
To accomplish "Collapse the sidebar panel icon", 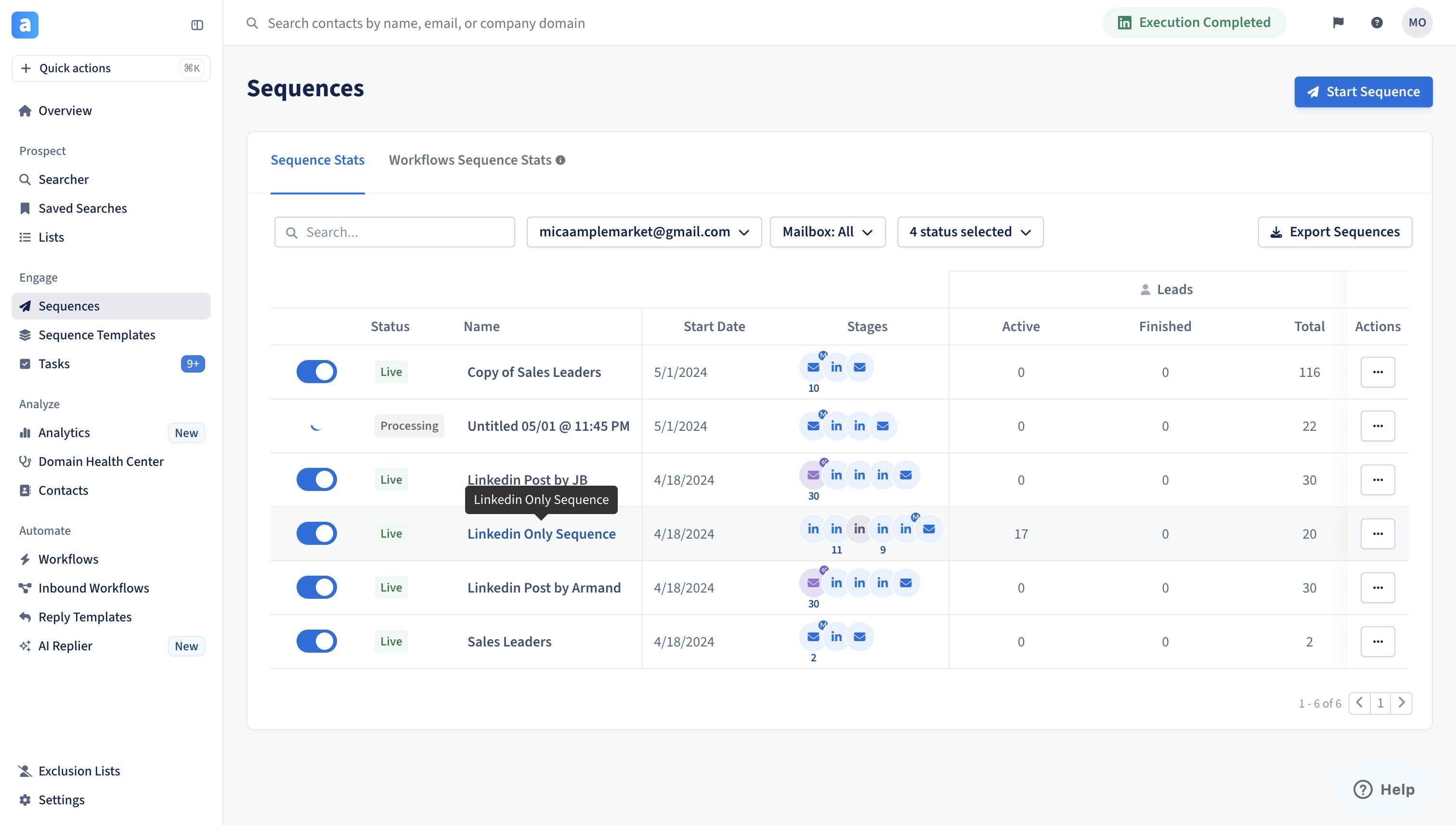I will tap(196, 25).
